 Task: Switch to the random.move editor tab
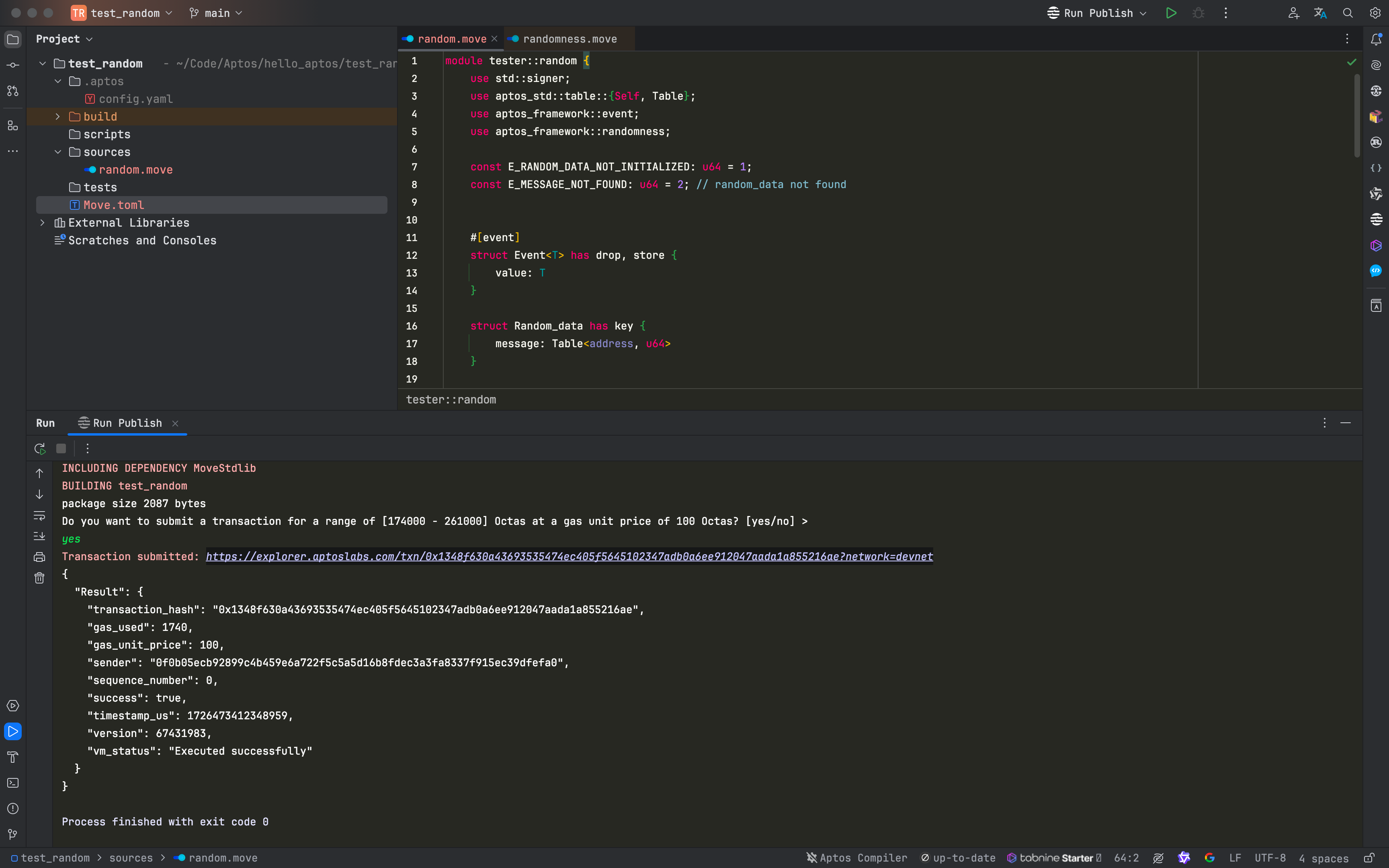452,39
